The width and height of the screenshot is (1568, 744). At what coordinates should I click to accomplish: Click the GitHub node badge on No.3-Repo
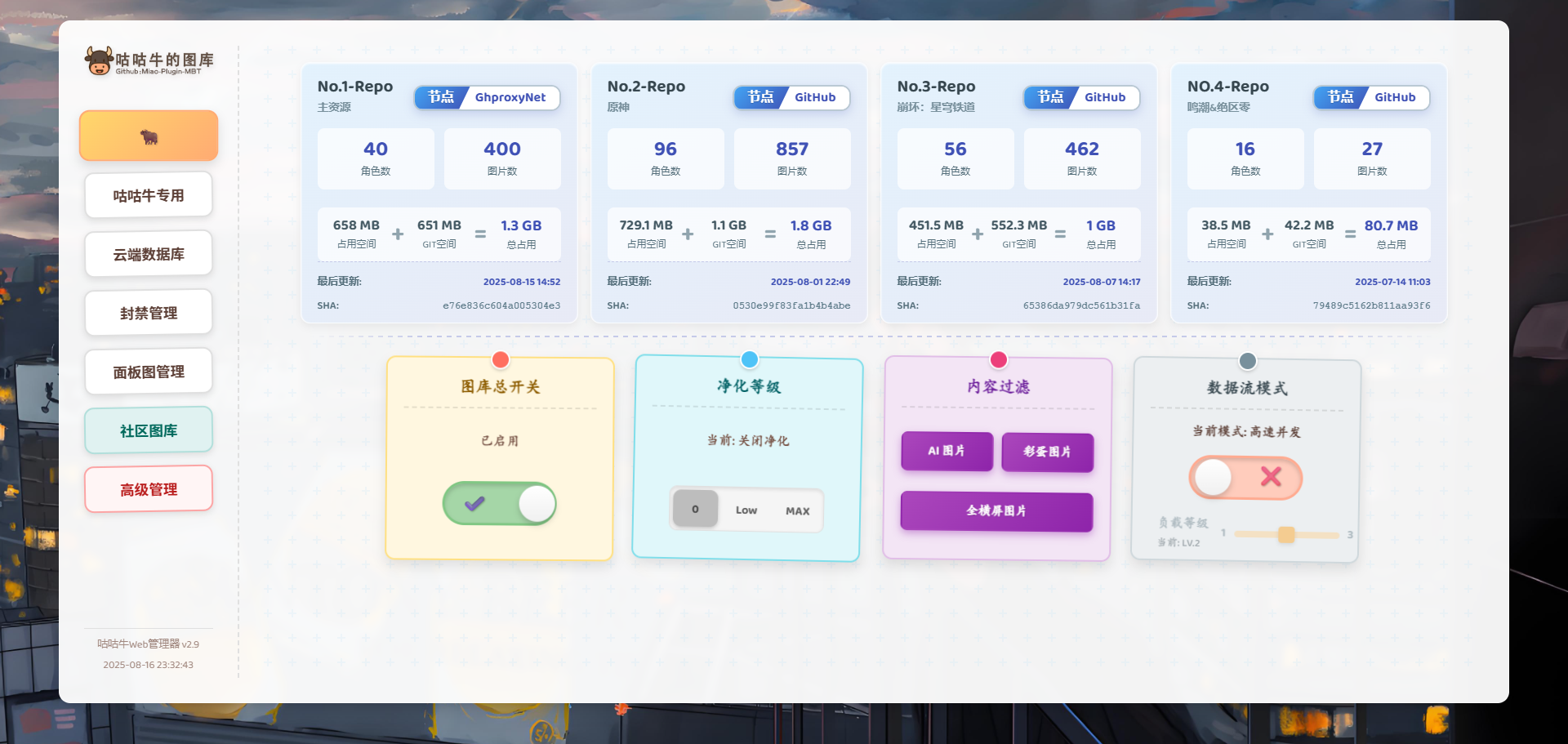[1081, 97]
